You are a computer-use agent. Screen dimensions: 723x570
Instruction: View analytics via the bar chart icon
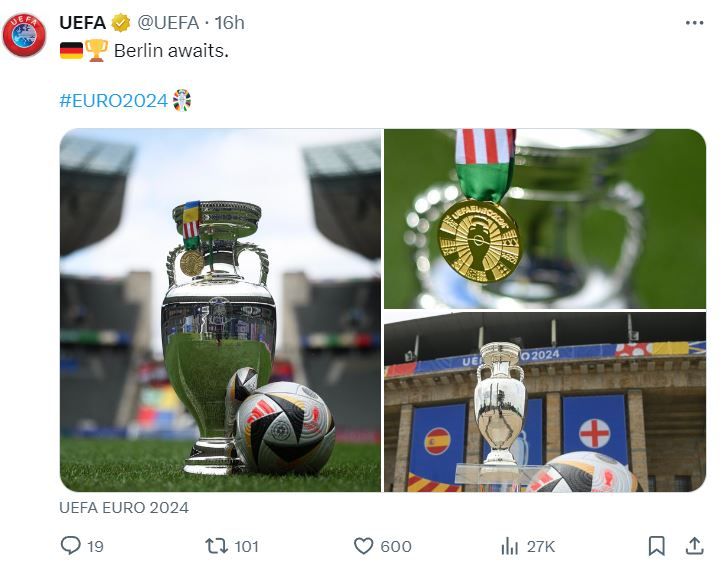510,546
